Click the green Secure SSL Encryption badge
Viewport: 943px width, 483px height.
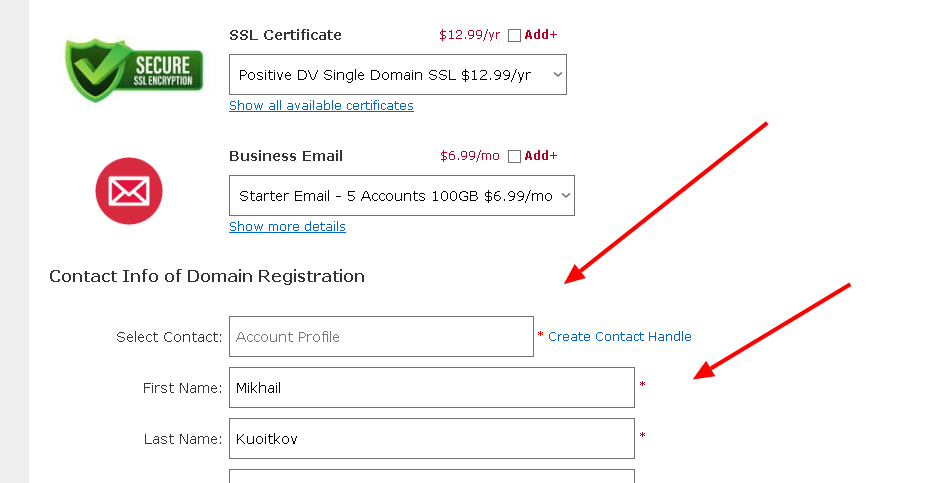tap(134, 69)
